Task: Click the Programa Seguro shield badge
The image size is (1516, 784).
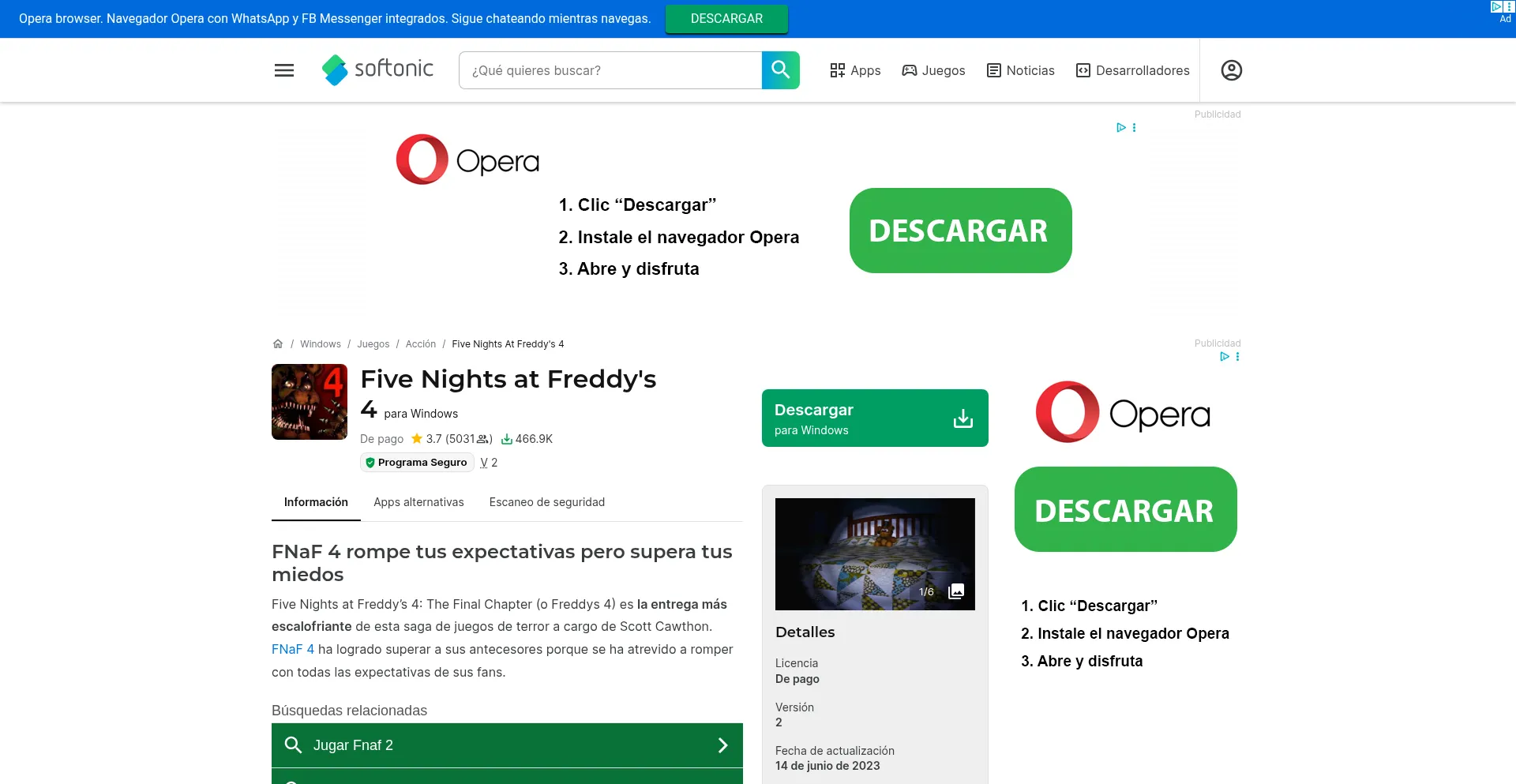Action: click(x=417, y=463)
